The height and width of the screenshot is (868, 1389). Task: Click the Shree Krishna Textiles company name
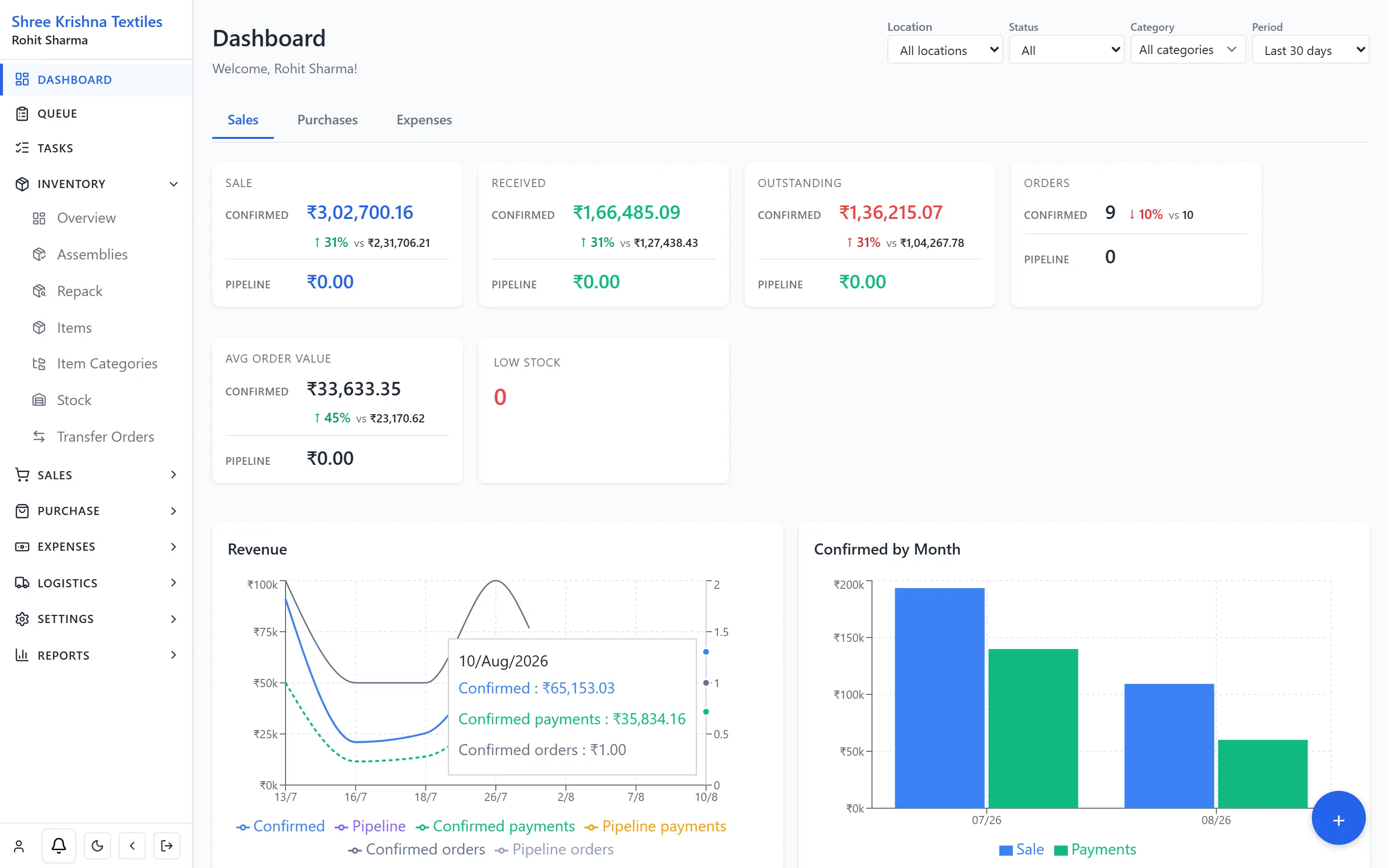coord(87,21)
